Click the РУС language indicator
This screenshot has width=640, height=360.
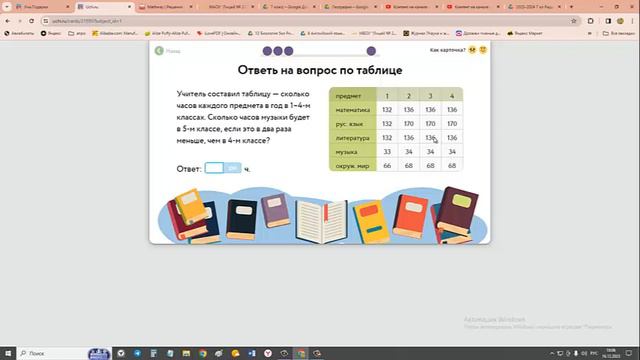tap(594, 353)
